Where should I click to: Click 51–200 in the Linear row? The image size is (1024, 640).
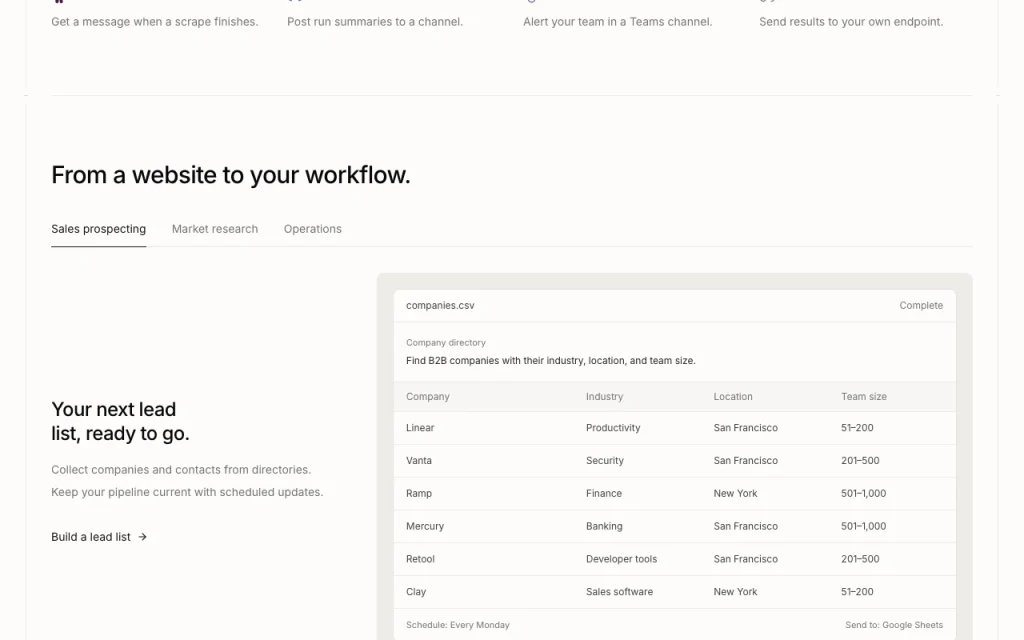[x=857, y=428]
